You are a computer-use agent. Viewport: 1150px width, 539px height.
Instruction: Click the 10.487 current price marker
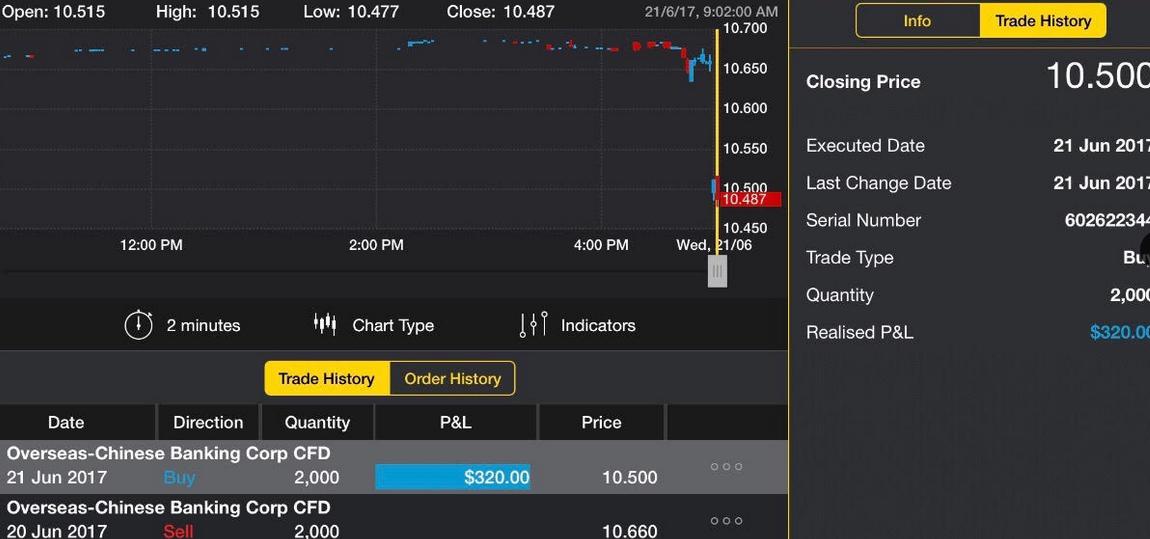coord(750,199)
